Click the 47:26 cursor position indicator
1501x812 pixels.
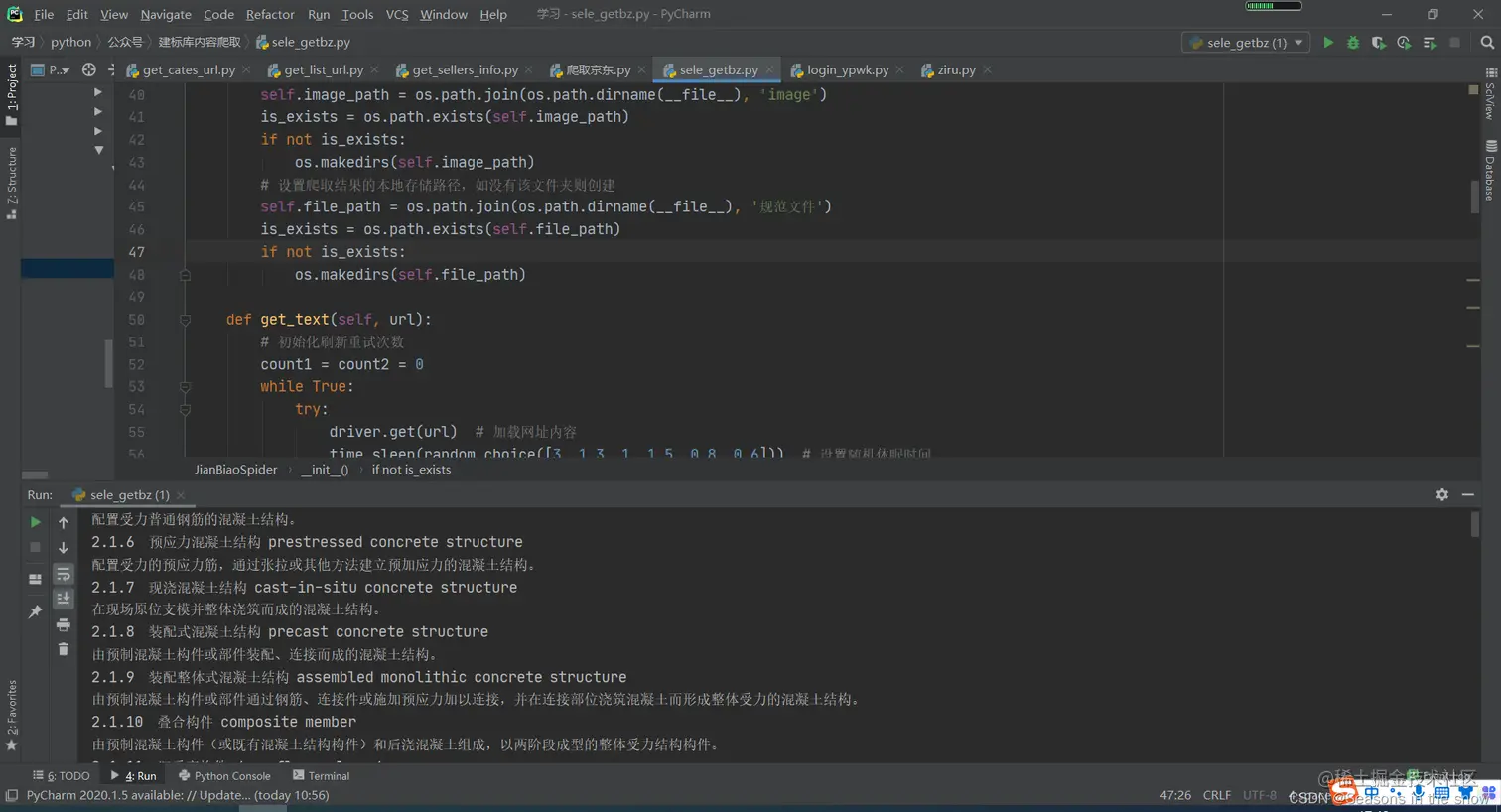(x=1175, y=795)
